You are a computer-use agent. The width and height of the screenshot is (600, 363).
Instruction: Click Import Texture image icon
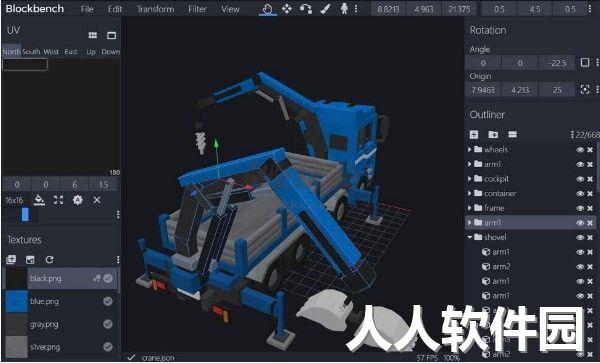pos(30,260)
